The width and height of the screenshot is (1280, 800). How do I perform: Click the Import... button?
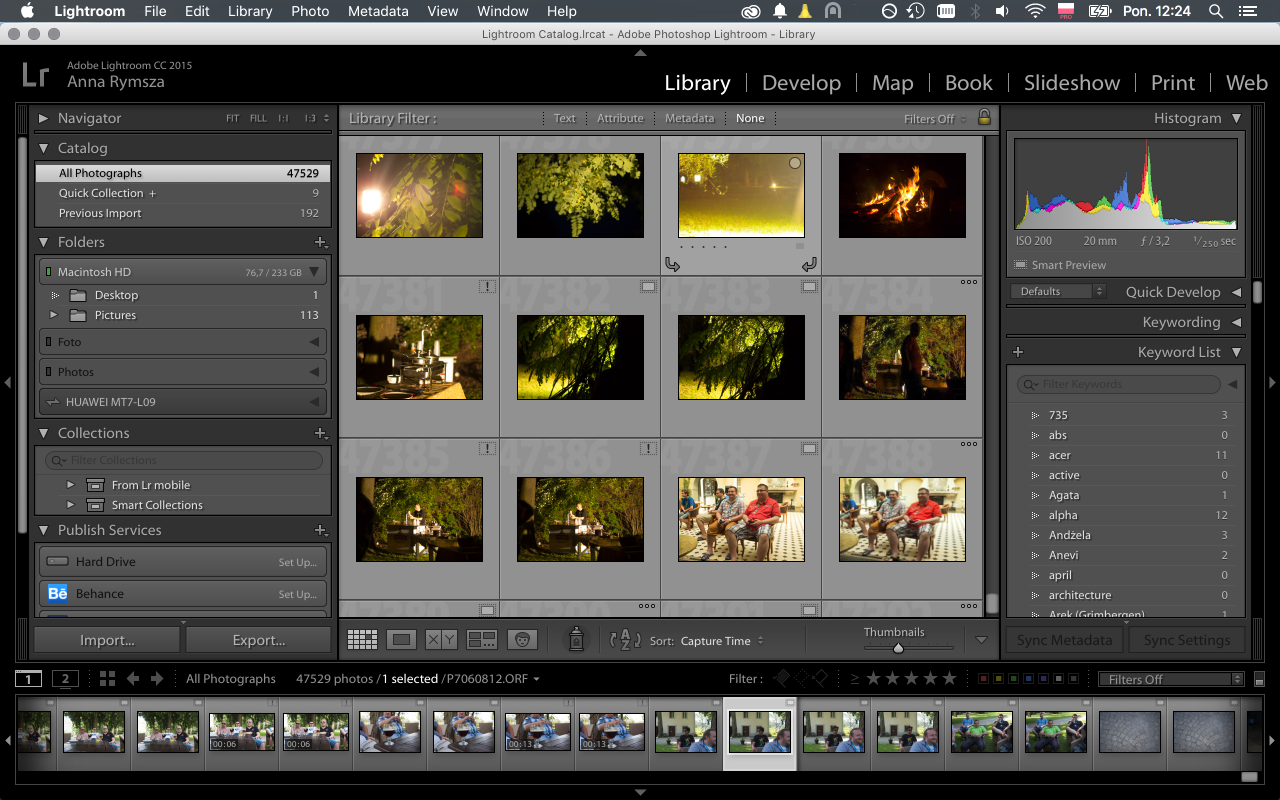106,639
